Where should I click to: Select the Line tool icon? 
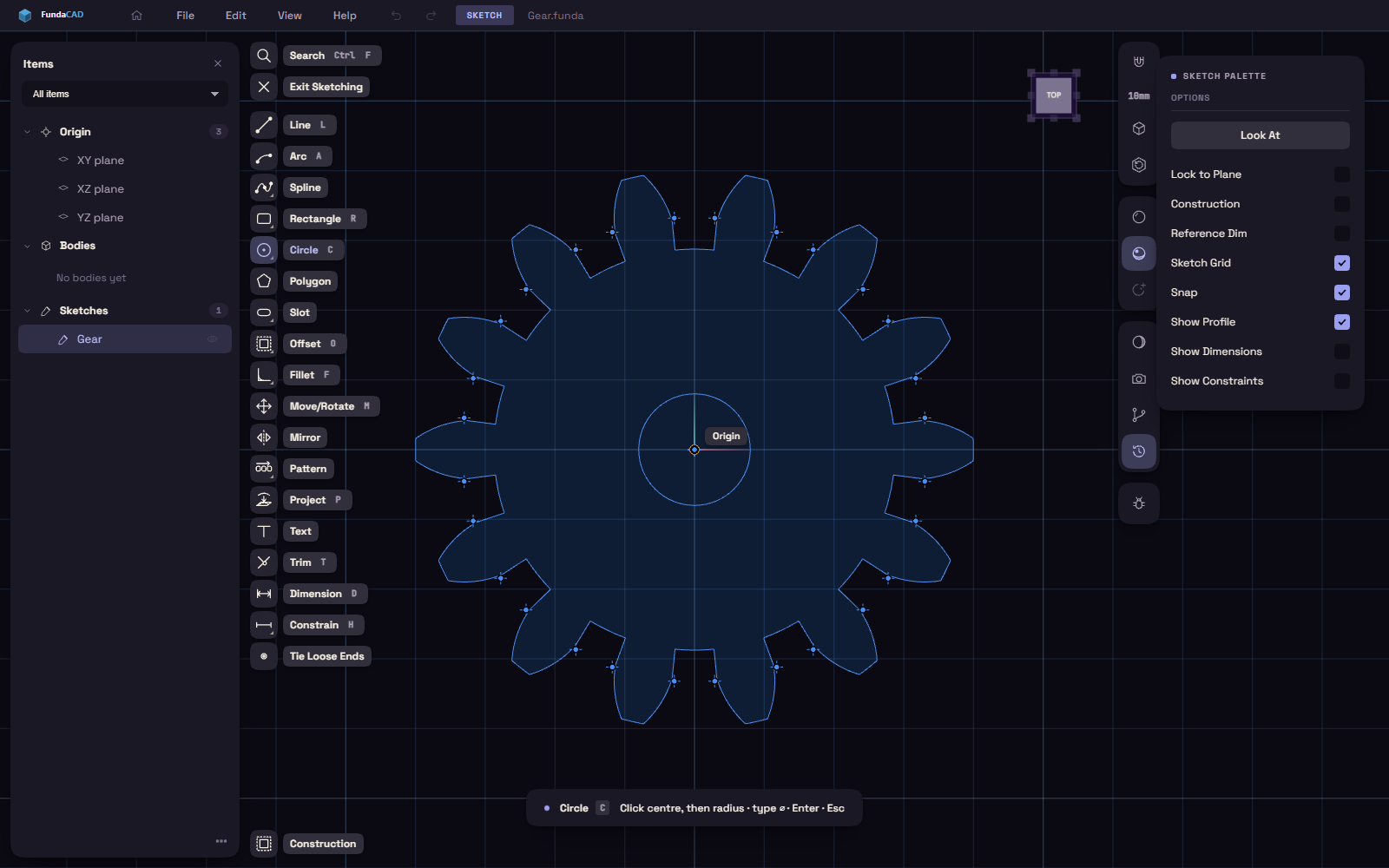pyautogui.click(x=264, y=125)
